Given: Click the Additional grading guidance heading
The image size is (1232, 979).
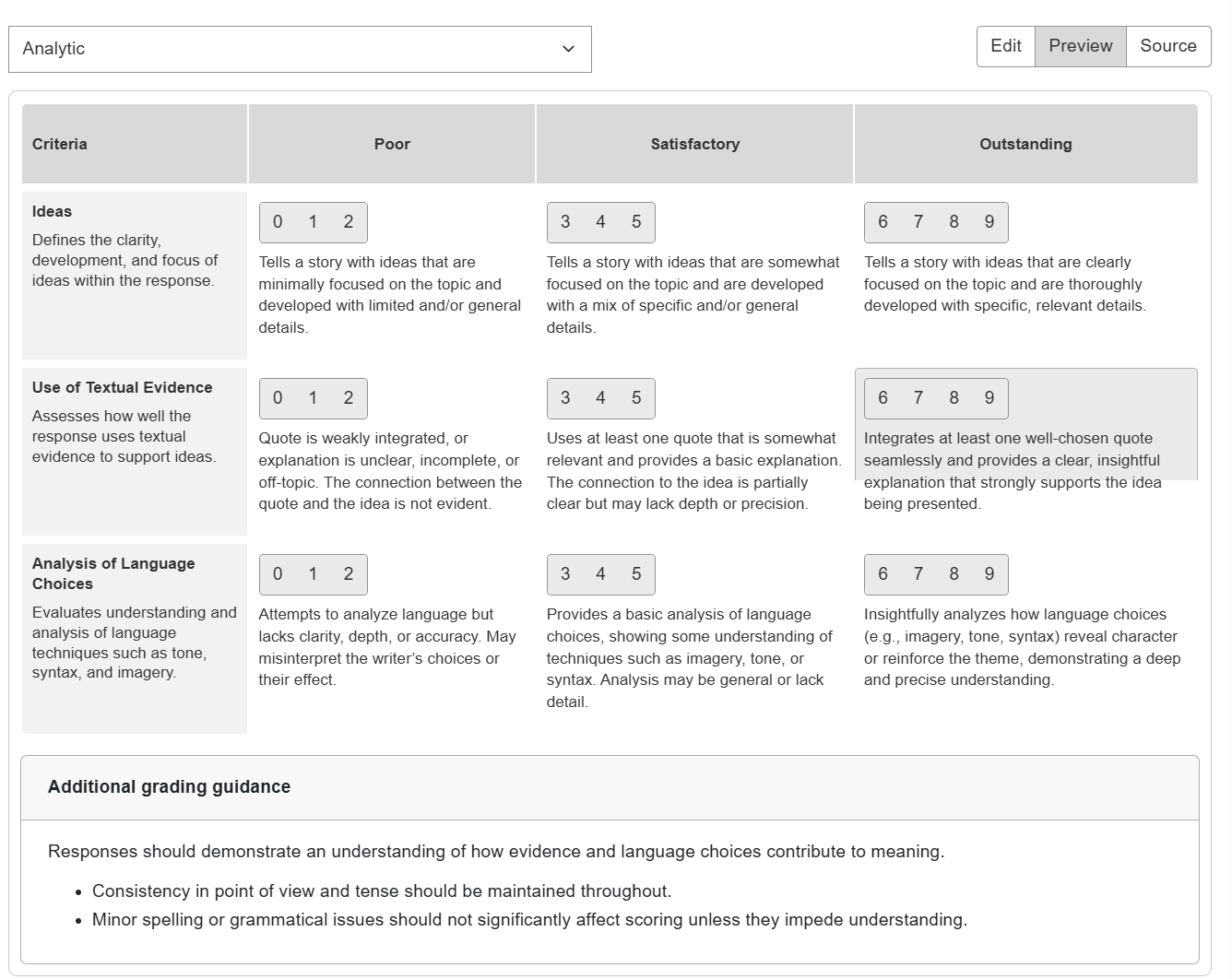Looking at the screenshot, I should 169,787.
